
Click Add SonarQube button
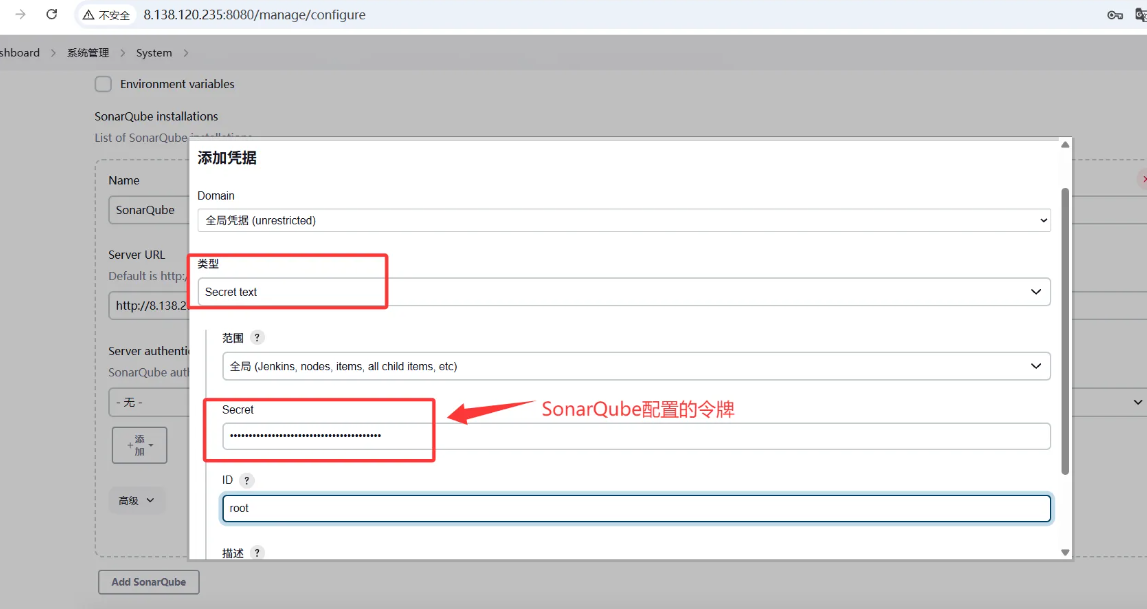coord(148,582)
